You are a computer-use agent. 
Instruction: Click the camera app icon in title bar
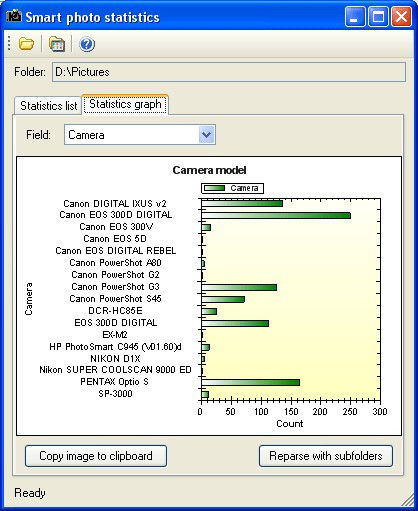[x=14, y=16]
